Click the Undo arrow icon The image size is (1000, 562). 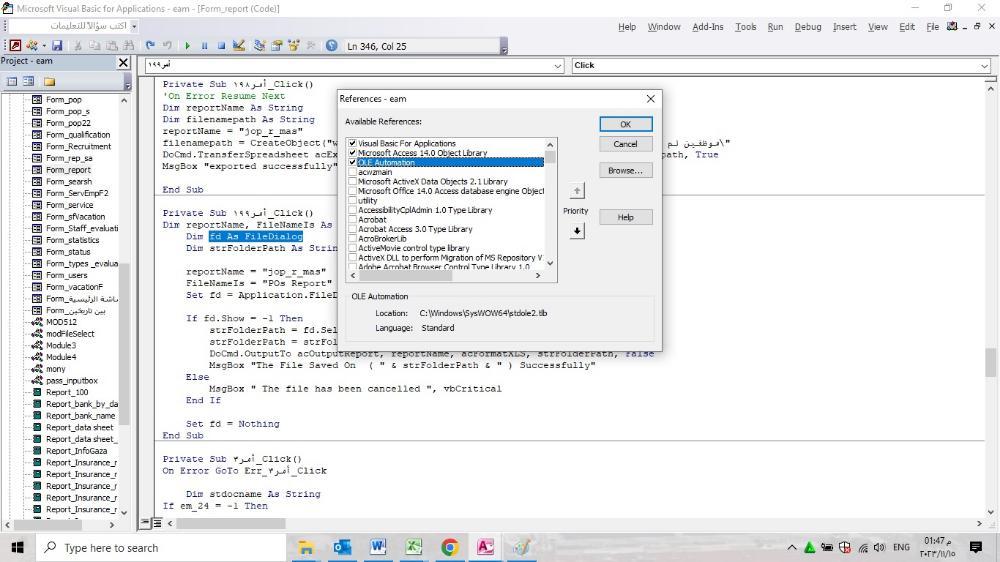coord(150,45)
